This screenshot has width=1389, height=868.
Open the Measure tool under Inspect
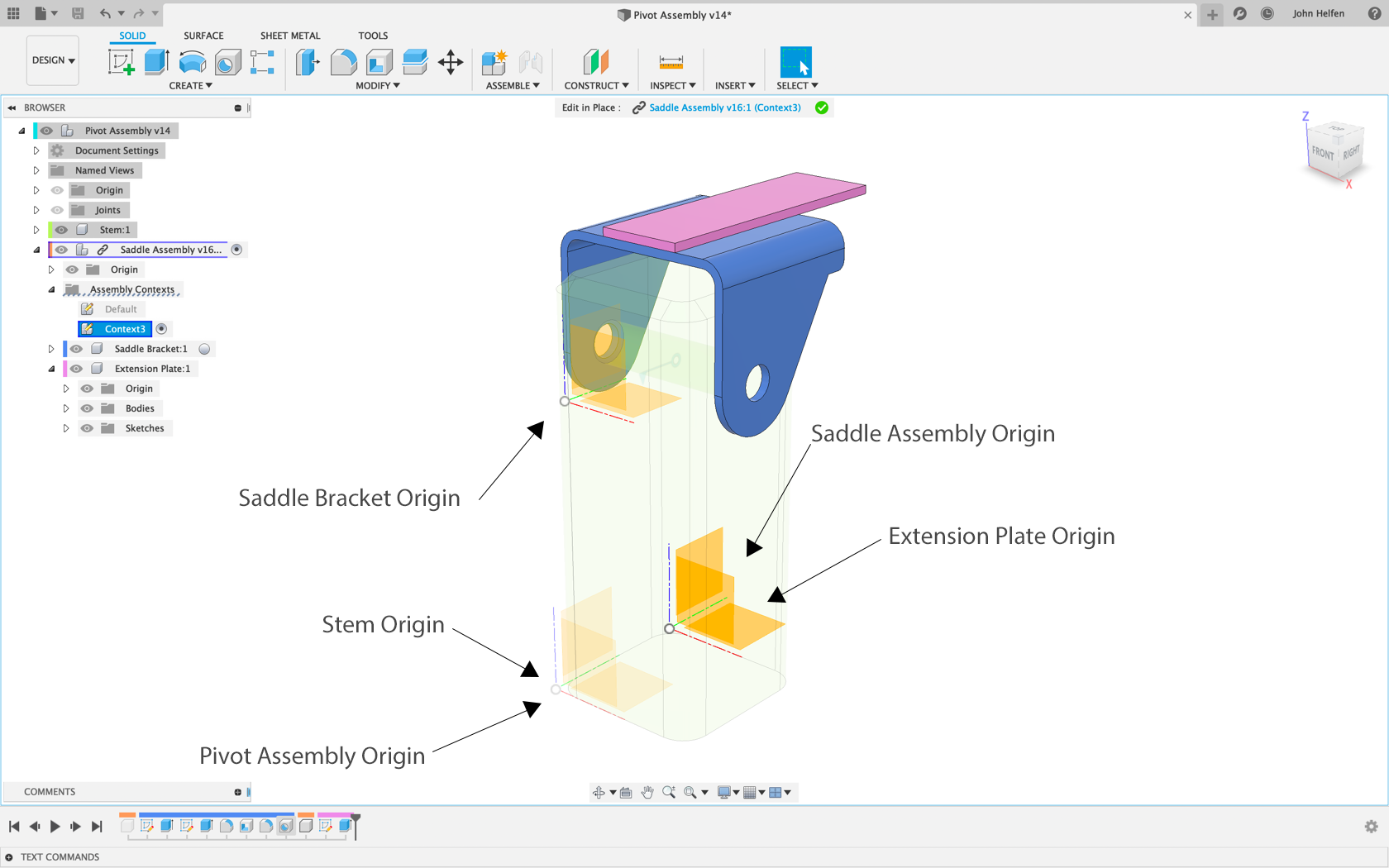[671, 62]
